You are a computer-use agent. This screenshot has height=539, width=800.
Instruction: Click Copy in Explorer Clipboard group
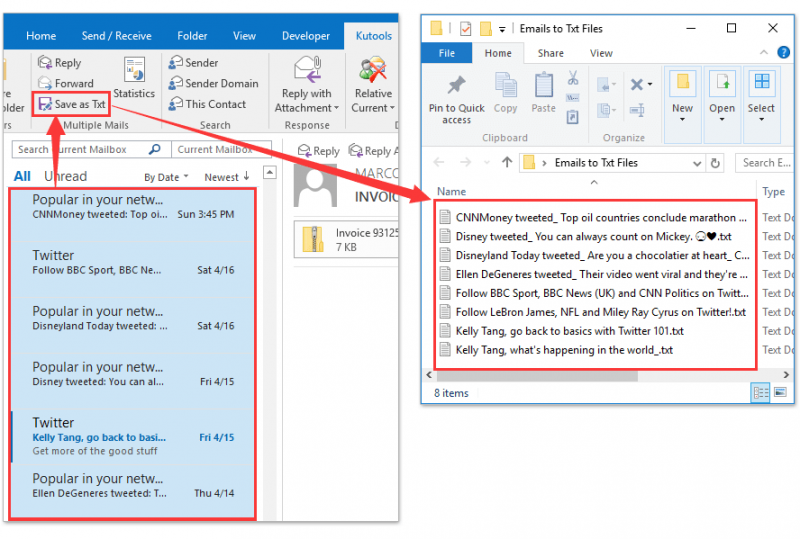pyautogui.click(x=506, y=93)
